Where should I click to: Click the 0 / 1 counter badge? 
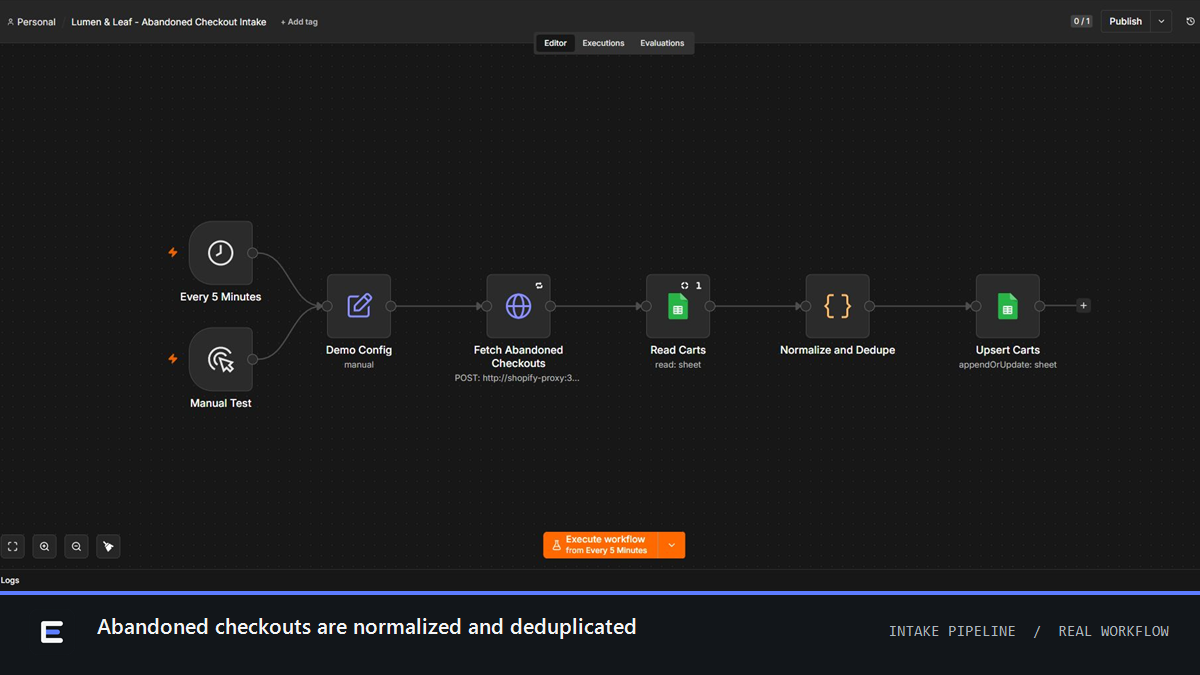point(1082,21)
